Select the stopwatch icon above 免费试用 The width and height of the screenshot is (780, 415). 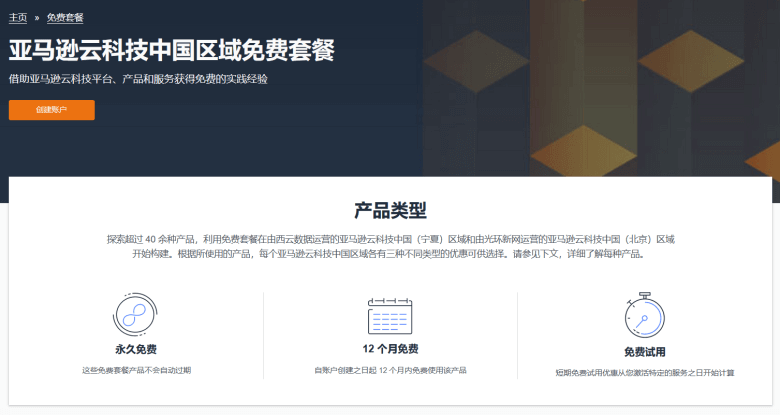(645, 315)
